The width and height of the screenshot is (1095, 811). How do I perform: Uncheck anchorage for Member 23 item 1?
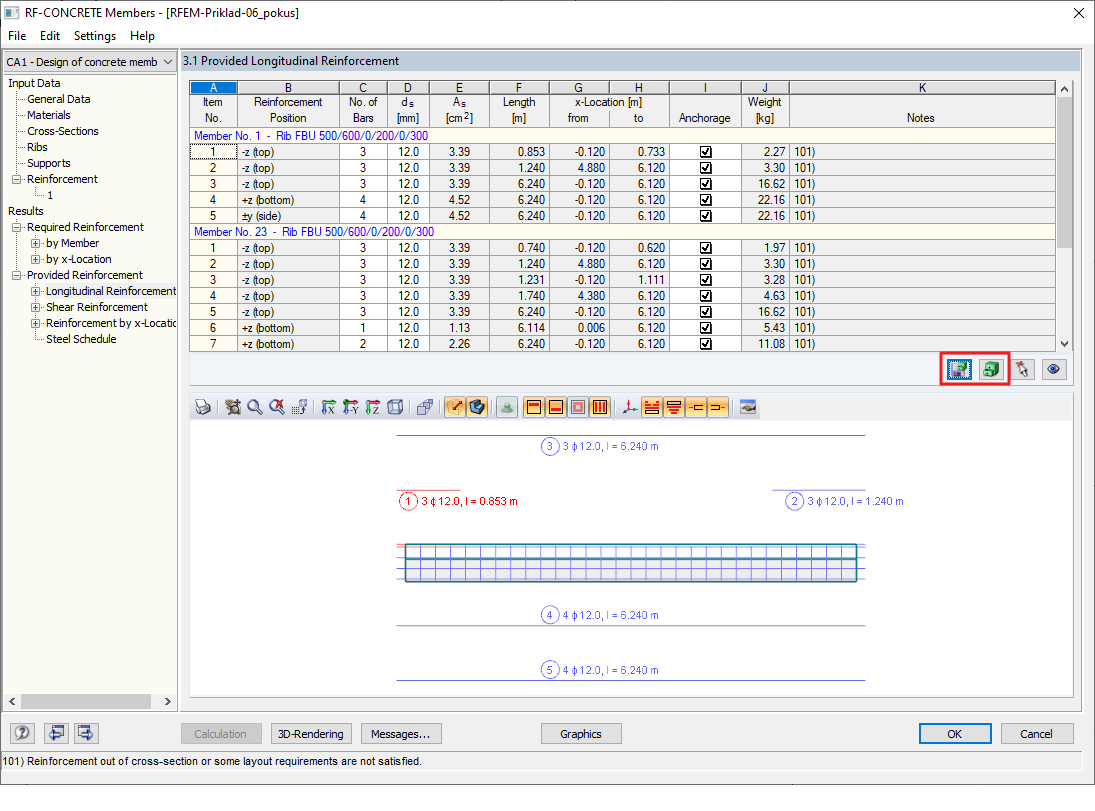[x=705, y=248]
